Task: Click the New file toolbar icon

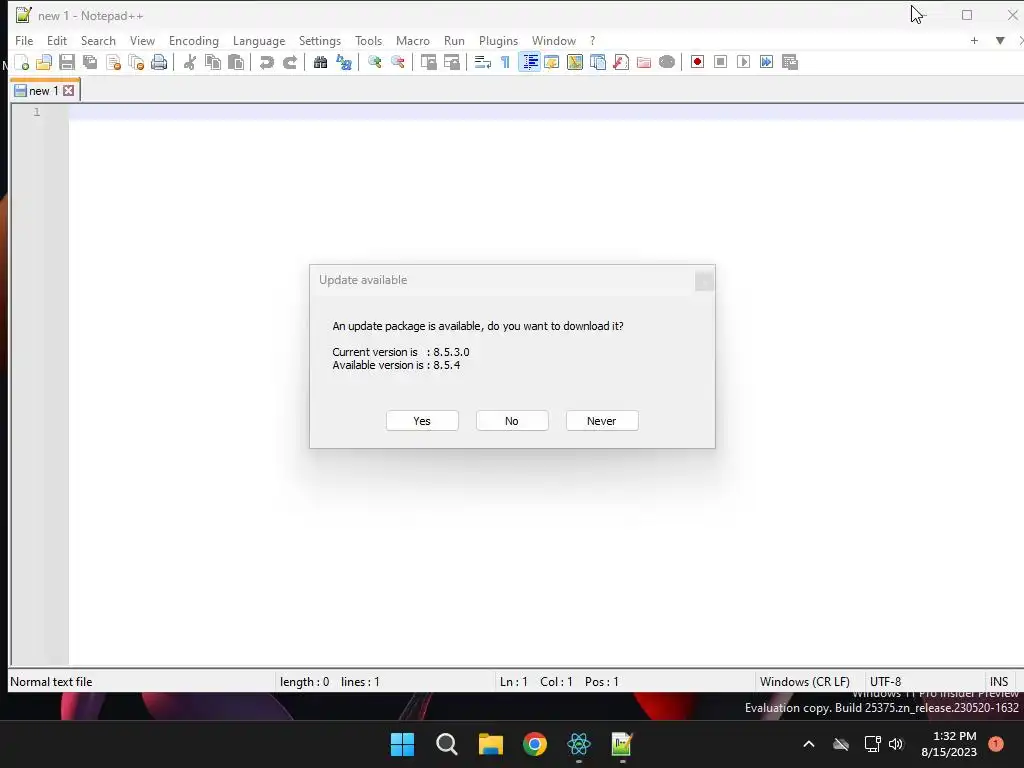Action: coord(22,62)
